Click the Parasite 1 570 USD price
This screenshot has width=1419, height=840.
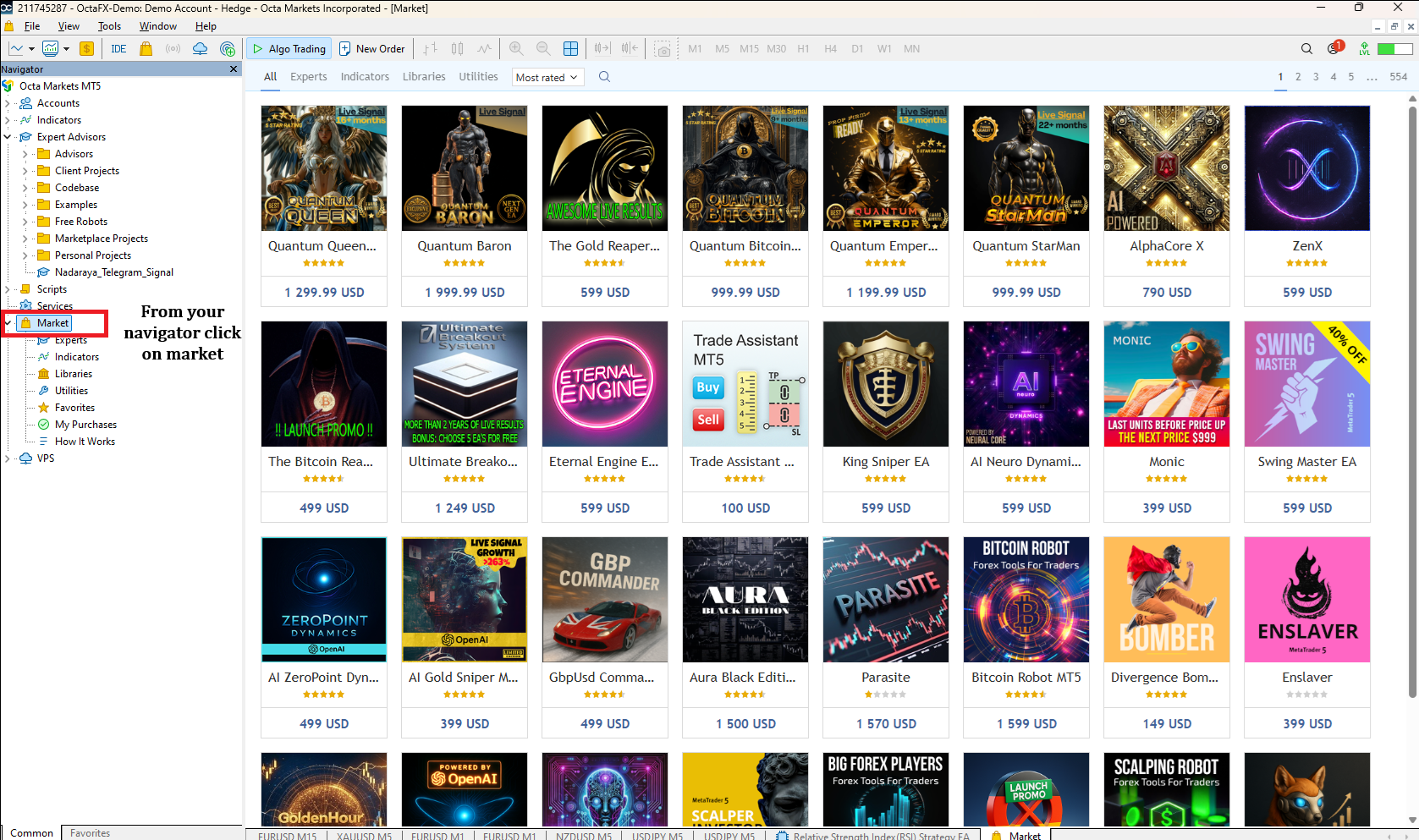pyautogui.click(x=886, y=723)
